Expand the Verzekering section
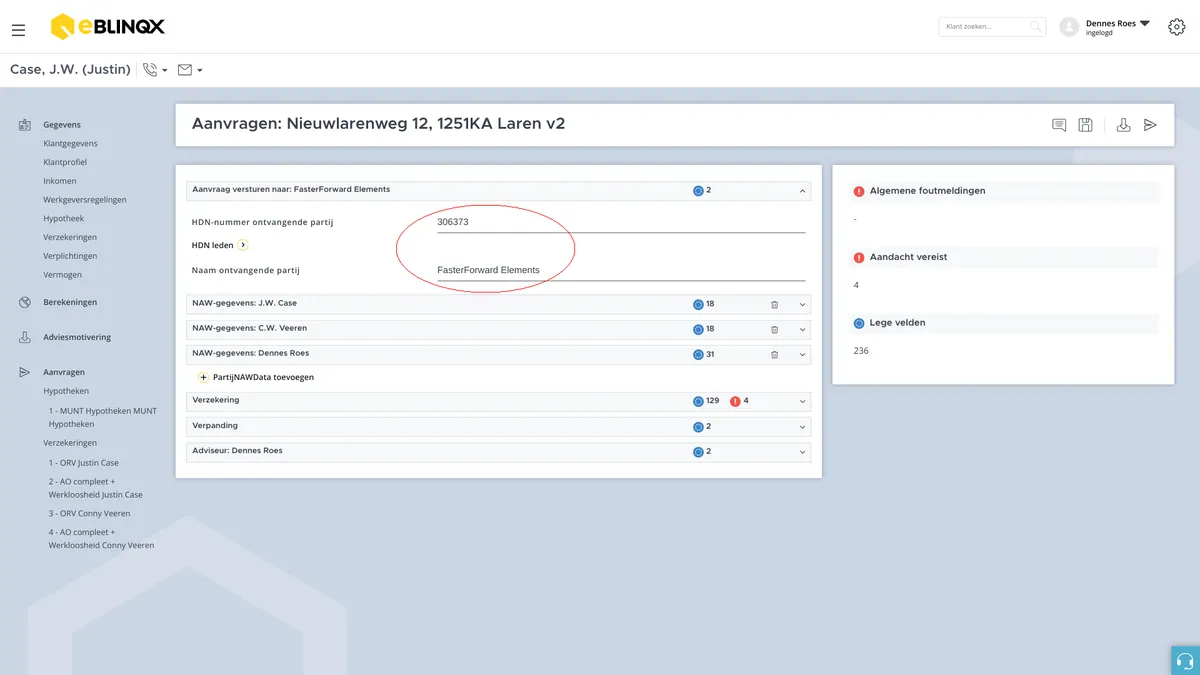The width and height of the screenshot is (1200, 675). (x=802, y=401)
